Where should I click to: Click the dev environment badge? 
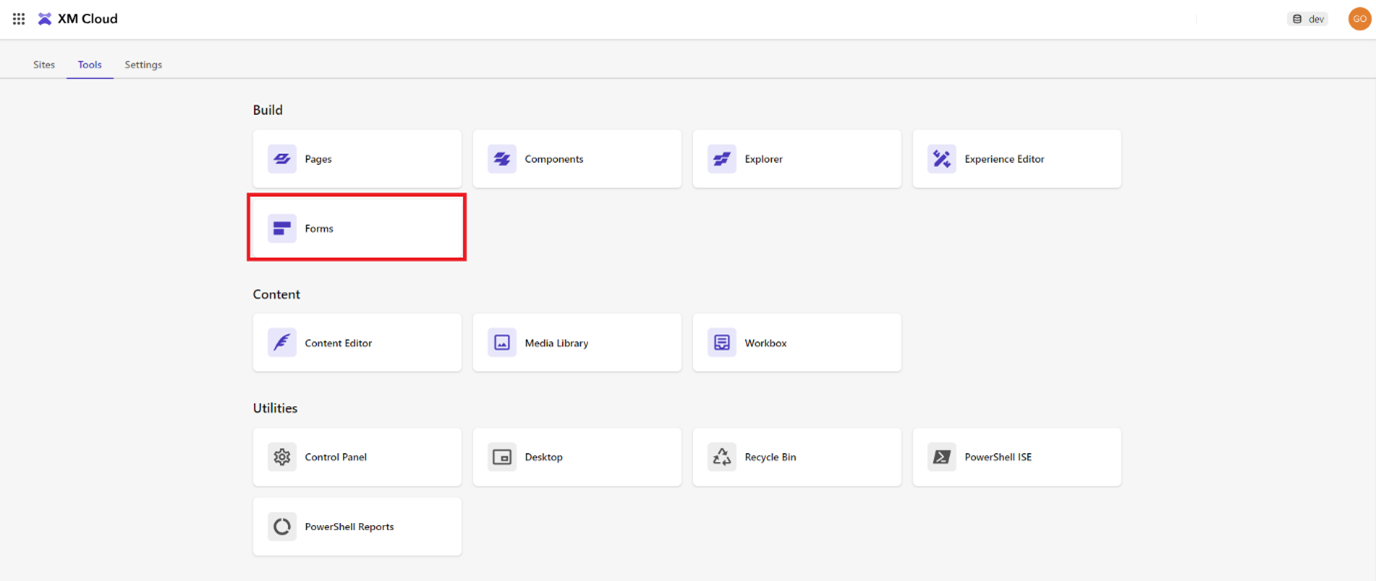click(x=1308, y=19)
